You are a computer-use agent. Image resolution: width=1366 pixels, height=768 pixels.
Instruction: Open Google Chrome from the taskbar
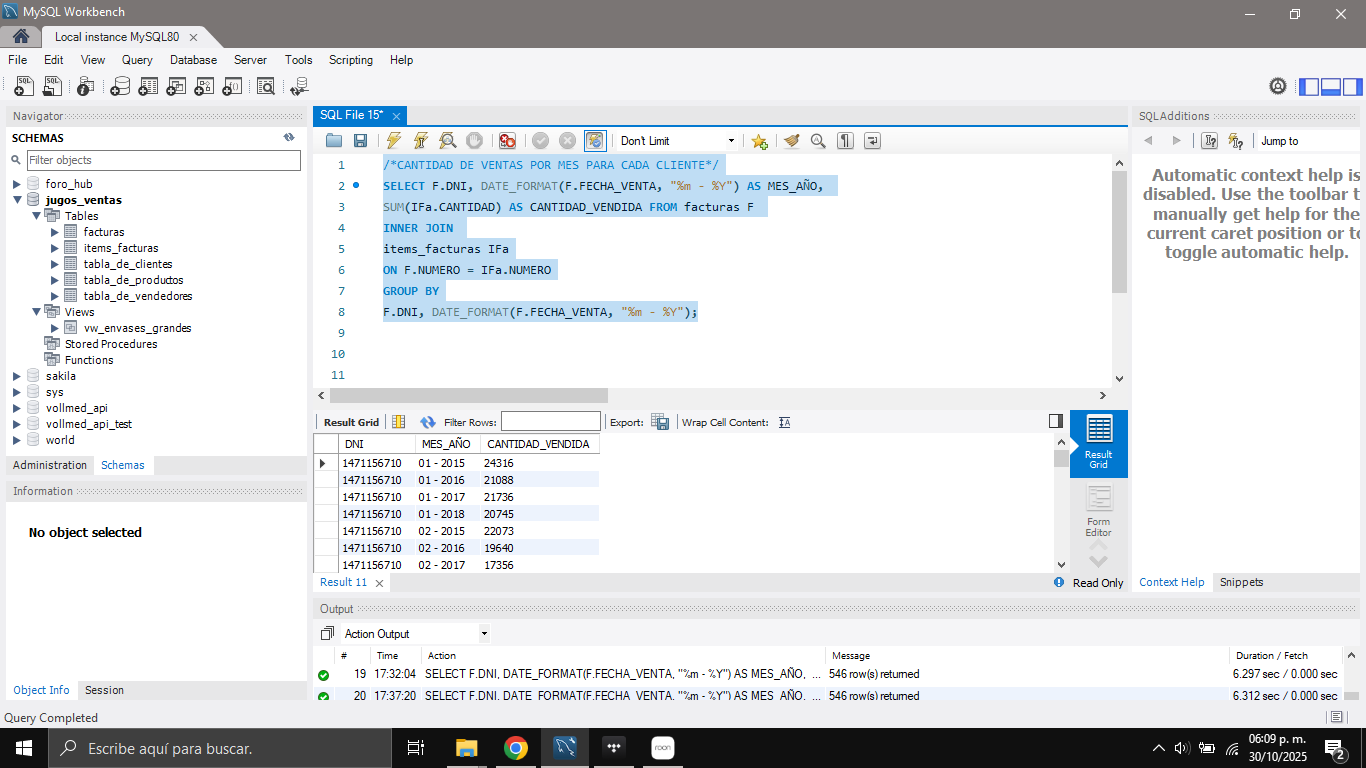[515, 748]
